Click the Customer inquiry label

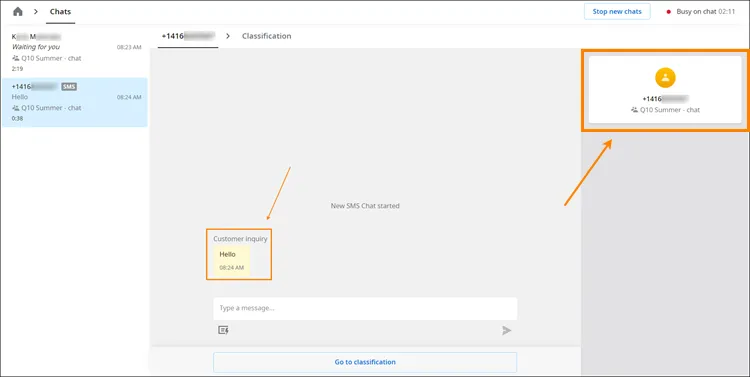(240, 239)
